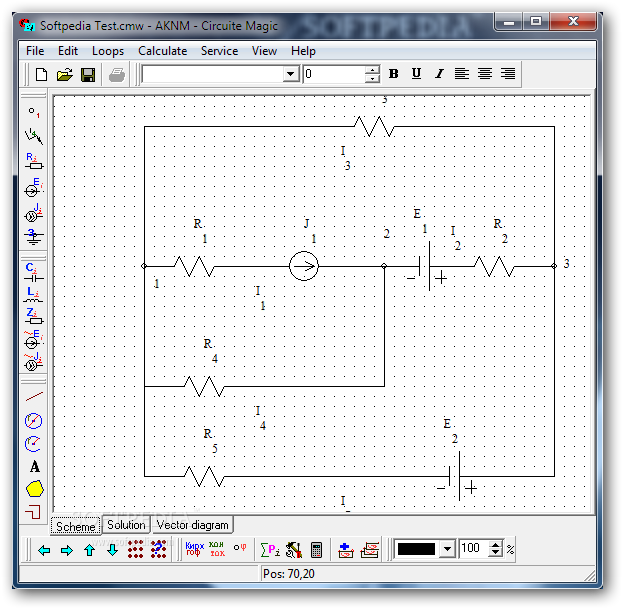623x609 pixels.
Task: Run the Kirchhoff method (Кирхгоф) icon
Action: (x=194, y=549)
